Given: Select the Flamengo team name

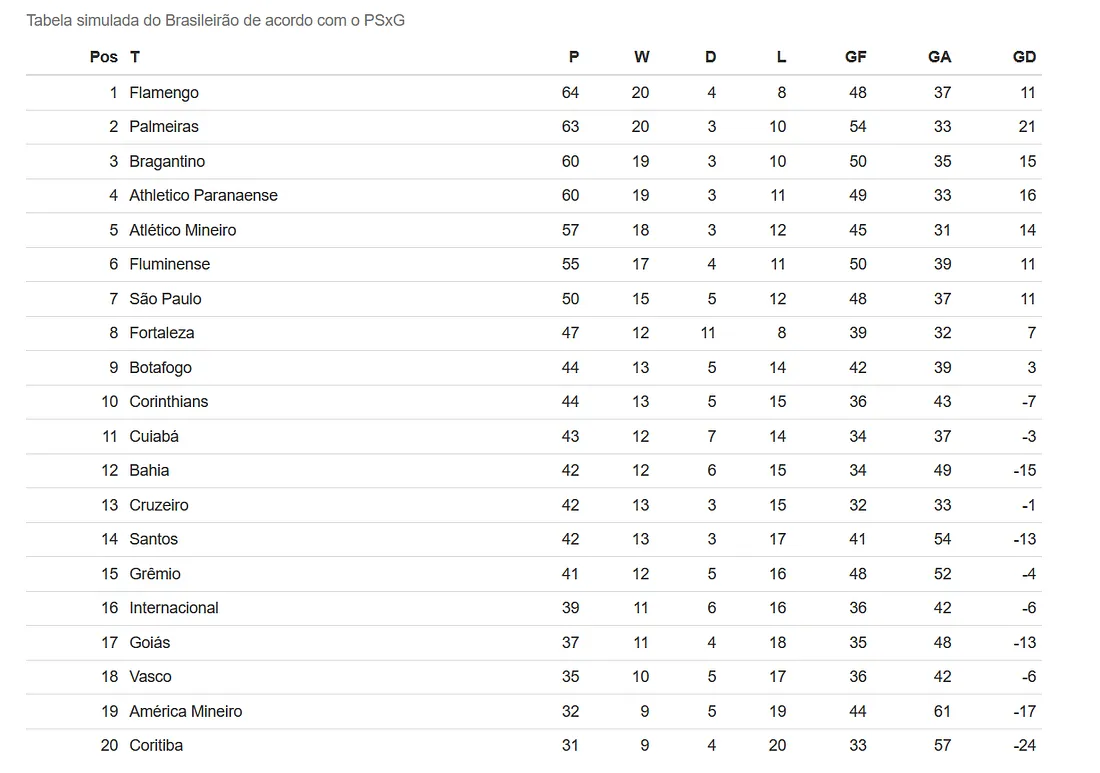Looking at the screenshot, I should (x=164, y=93).
